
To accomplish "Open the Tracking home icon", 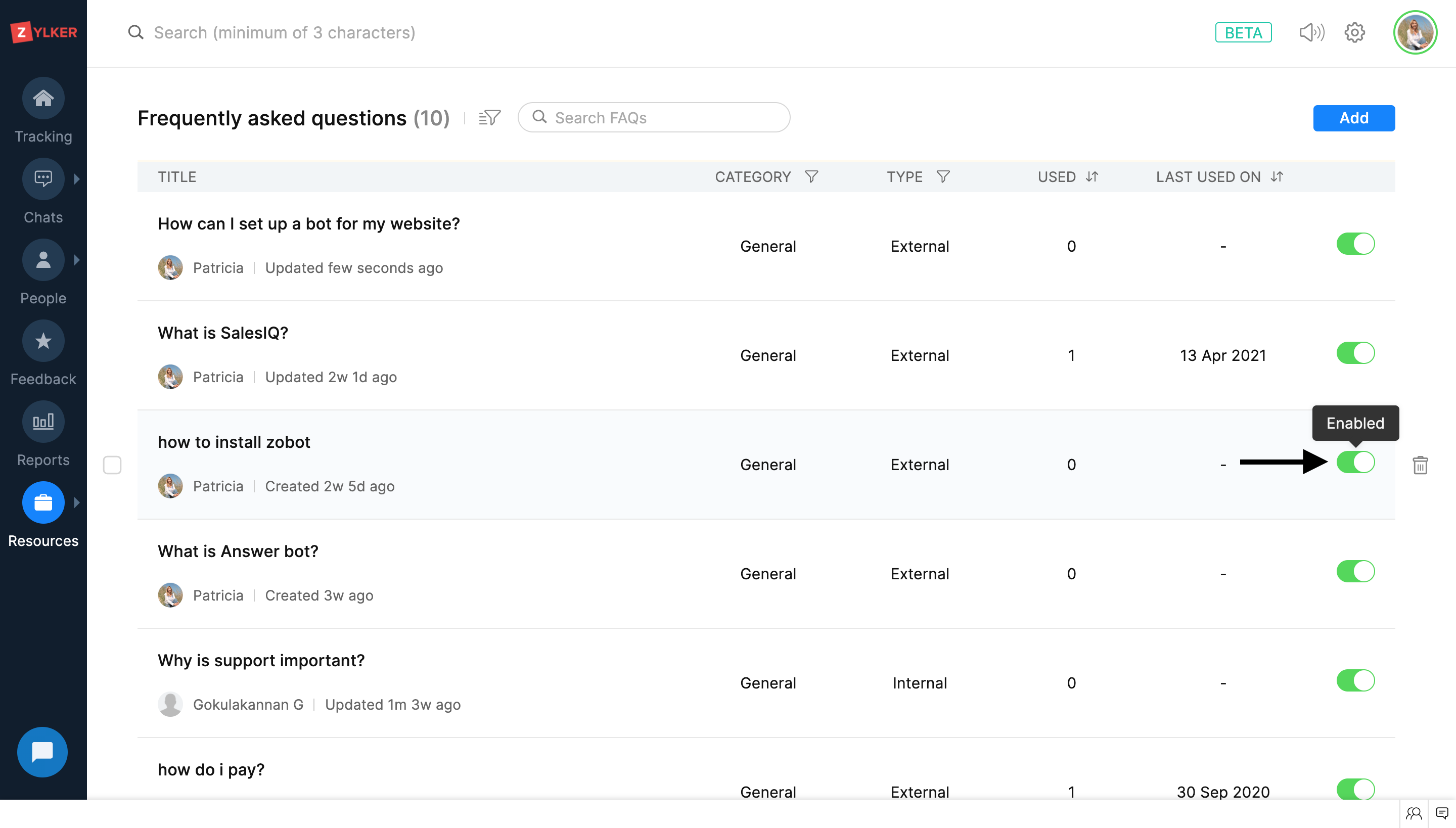I will [x=43, y=99].
